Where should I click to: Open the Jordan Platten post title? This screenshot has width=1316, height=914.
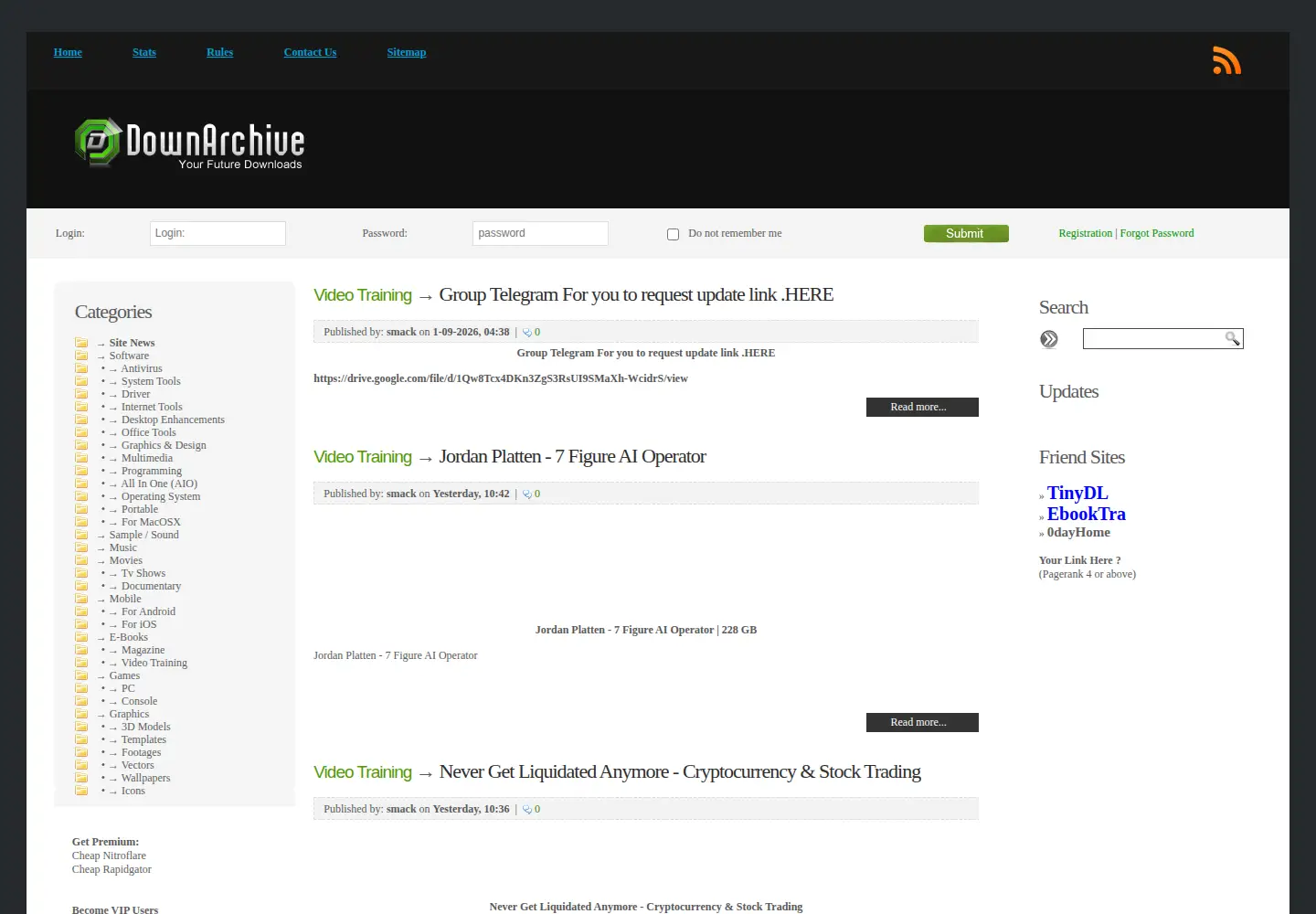[x=573, y=456]
